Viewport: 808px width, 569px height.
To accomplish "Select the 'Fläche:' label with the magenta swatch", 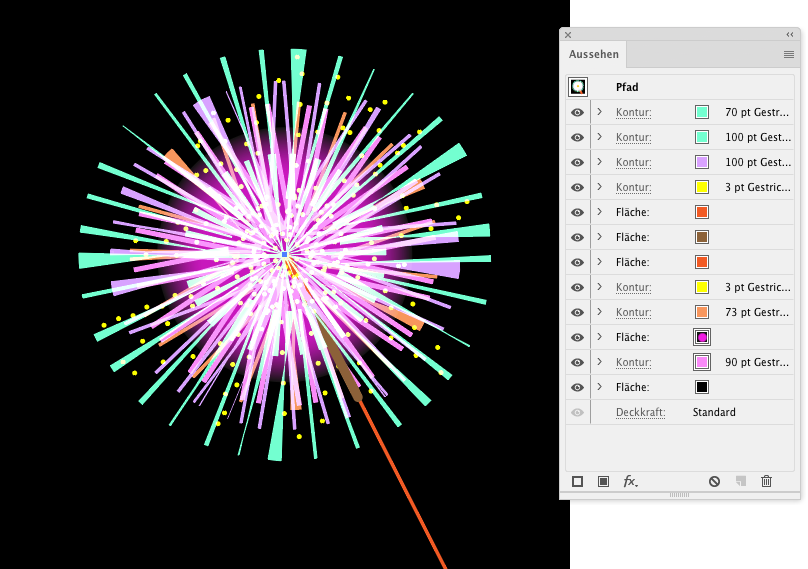I will 632,338.
